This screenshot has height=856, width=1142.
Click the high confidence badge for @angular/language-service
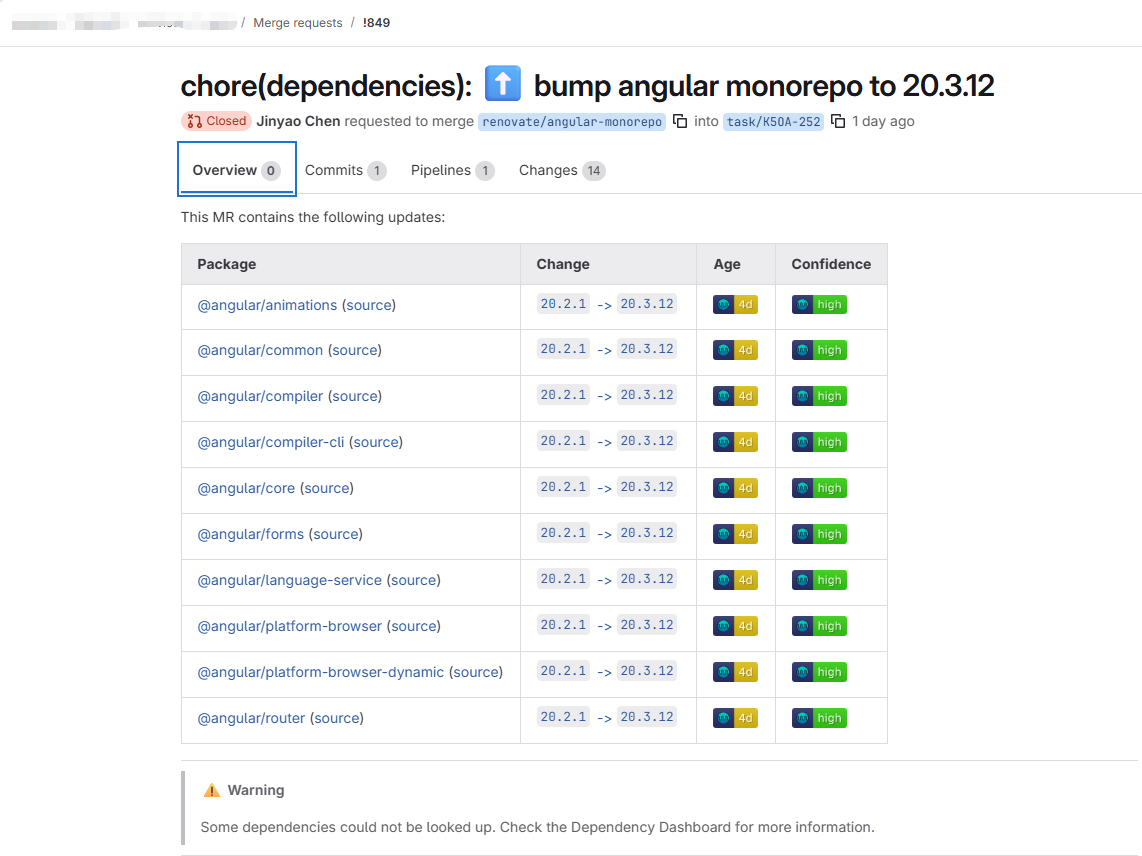pyautogui.click(x=819, y=580)
